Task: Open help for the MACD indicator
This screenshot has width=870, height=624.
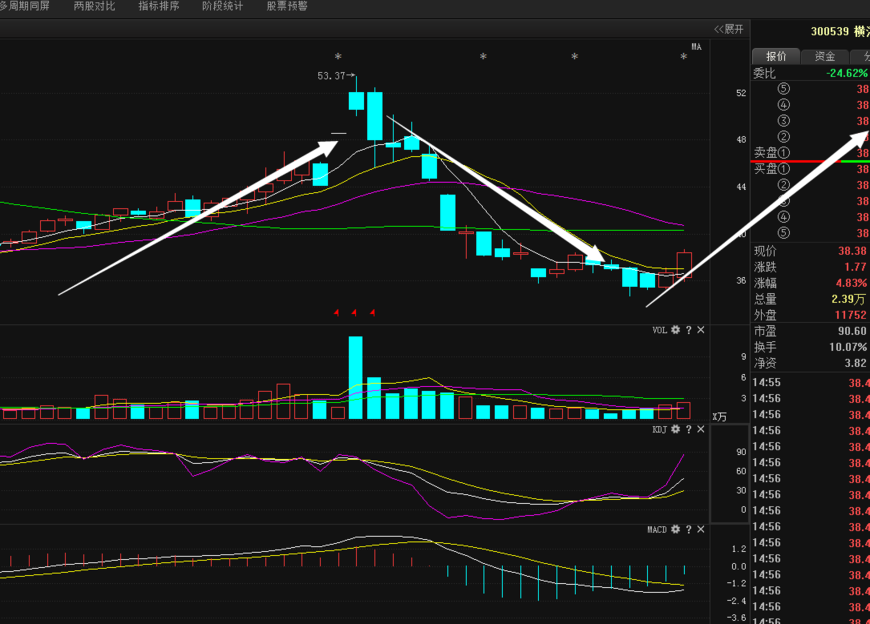Action: [x=689, y=529]
